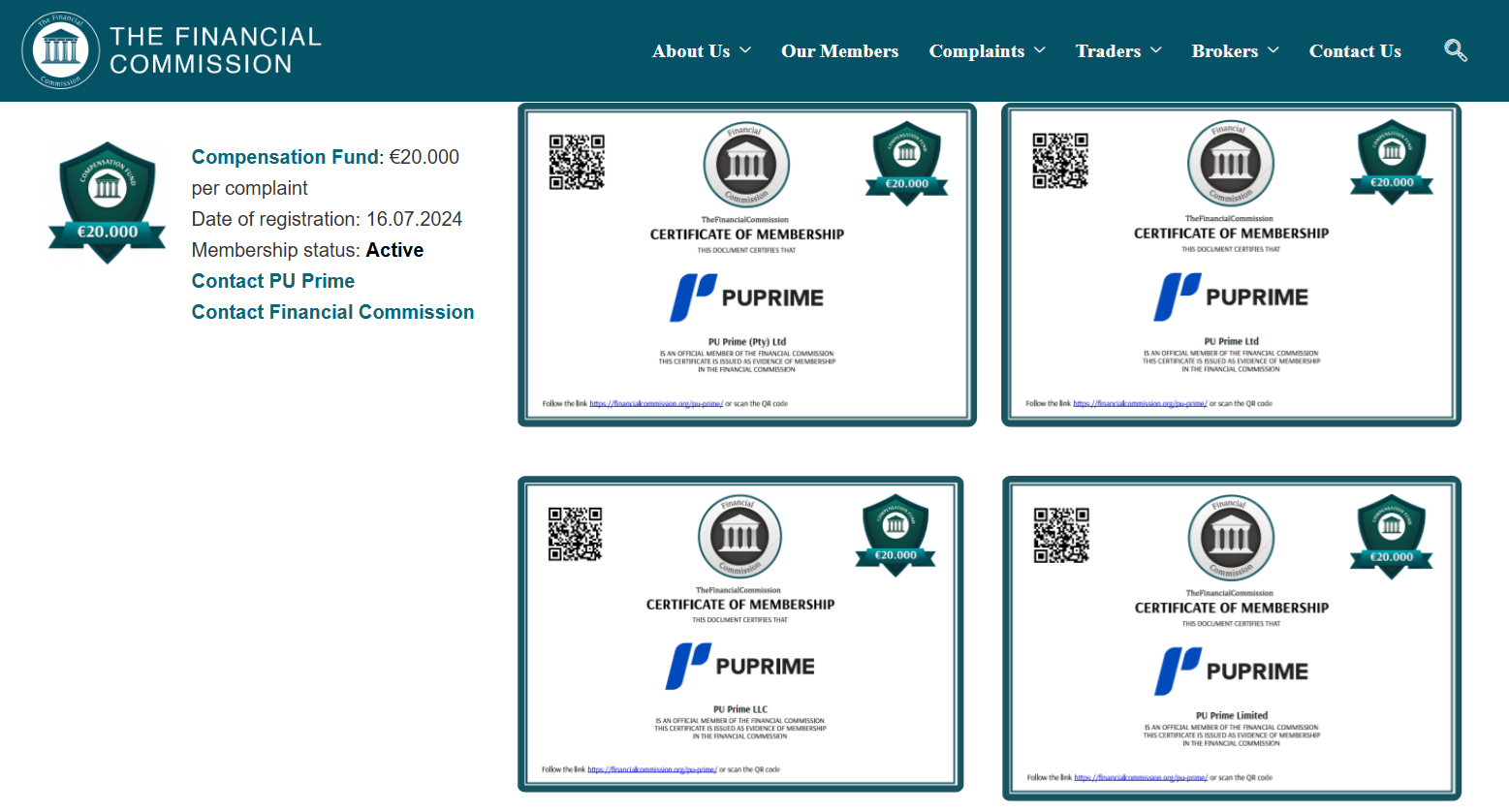Click QR code on PU Prime (Pty) Ltd certificate

pyautogui.click(x=577, y=162)
